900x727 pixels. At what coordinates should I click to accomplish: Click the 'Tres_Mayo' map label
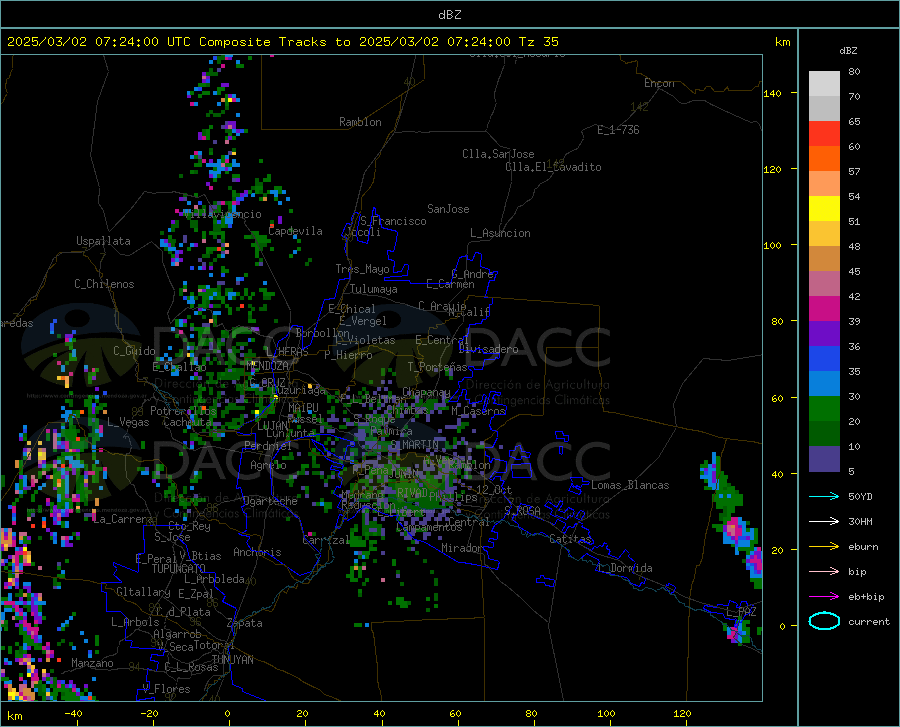coord(362,269)
